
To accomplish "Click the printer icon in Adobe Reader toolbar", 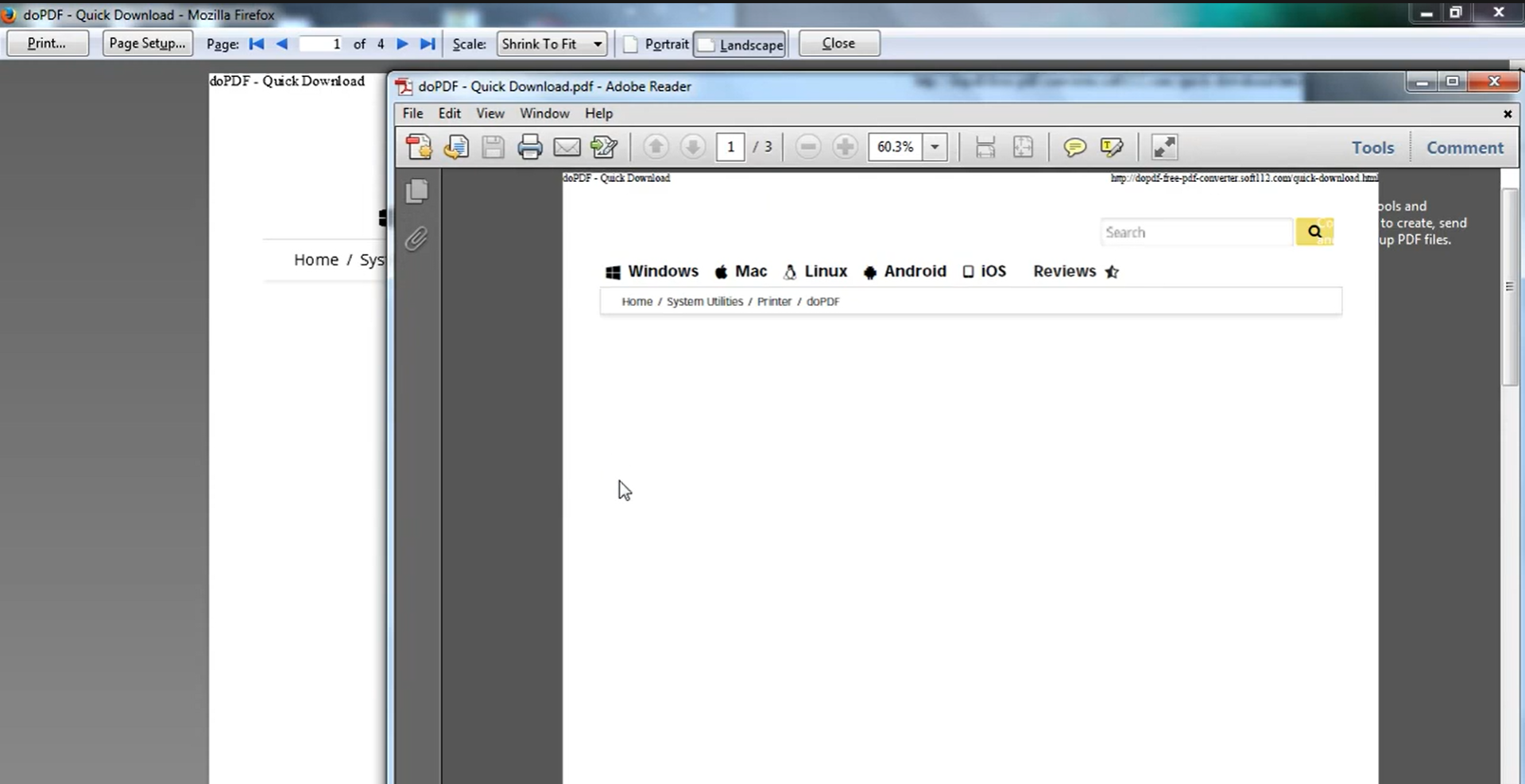I will [530, 147].
